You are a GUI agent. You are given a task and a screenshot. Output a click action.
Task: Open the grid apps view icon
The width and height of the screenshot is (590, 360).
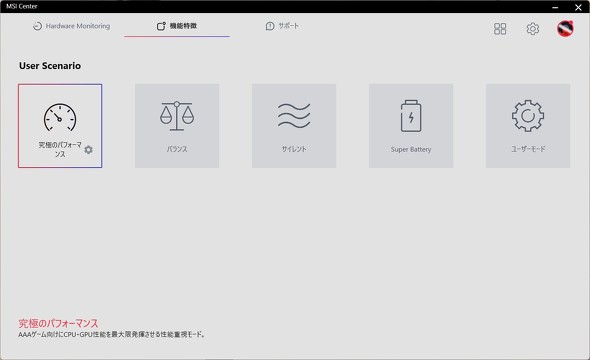pyautogui.click(x=500, y=29)
